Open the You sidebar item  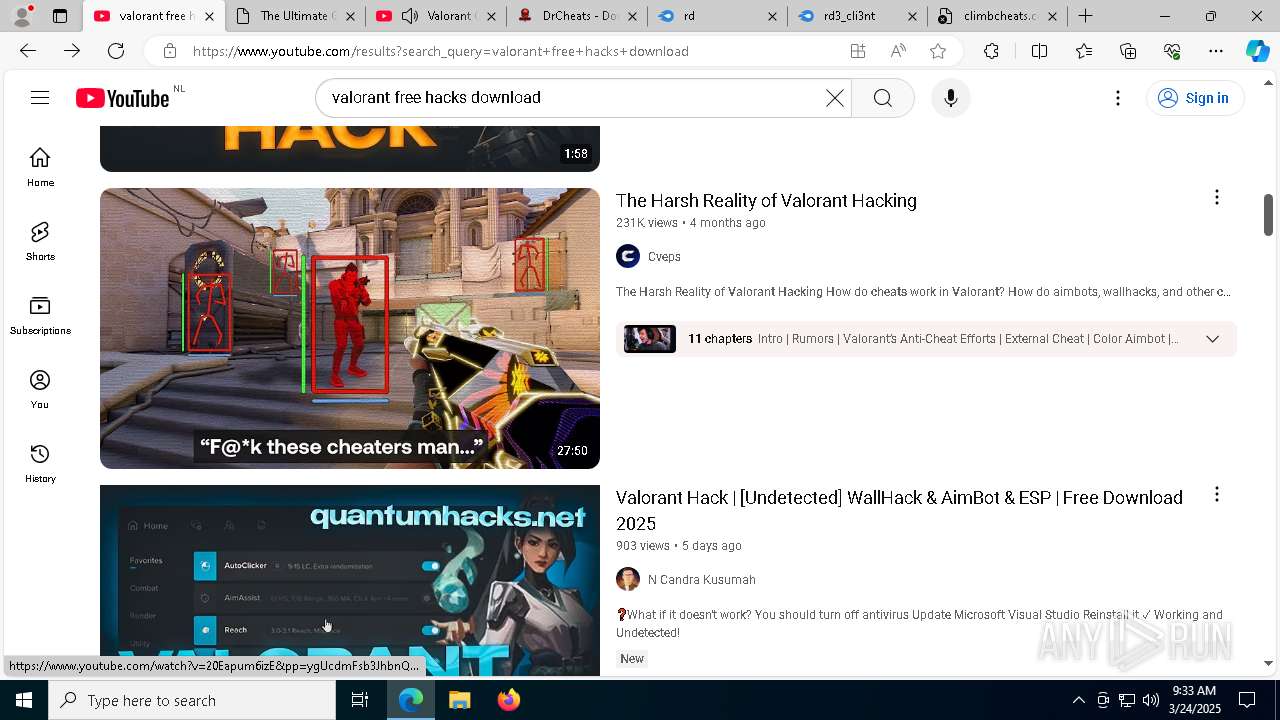coord(40,389)
